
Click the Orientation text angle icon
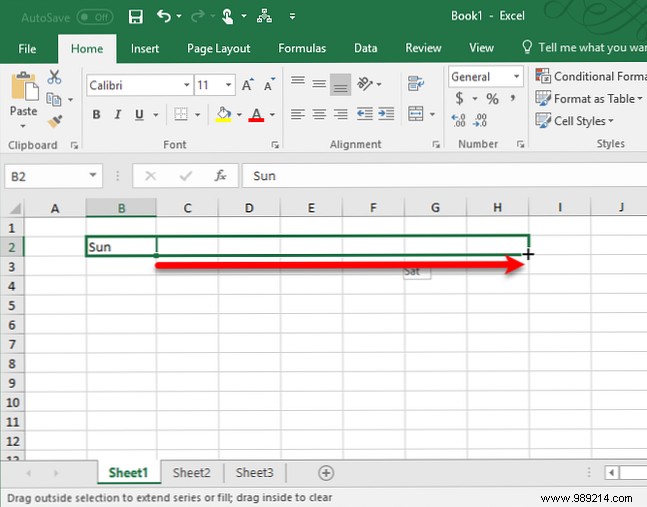365,84
